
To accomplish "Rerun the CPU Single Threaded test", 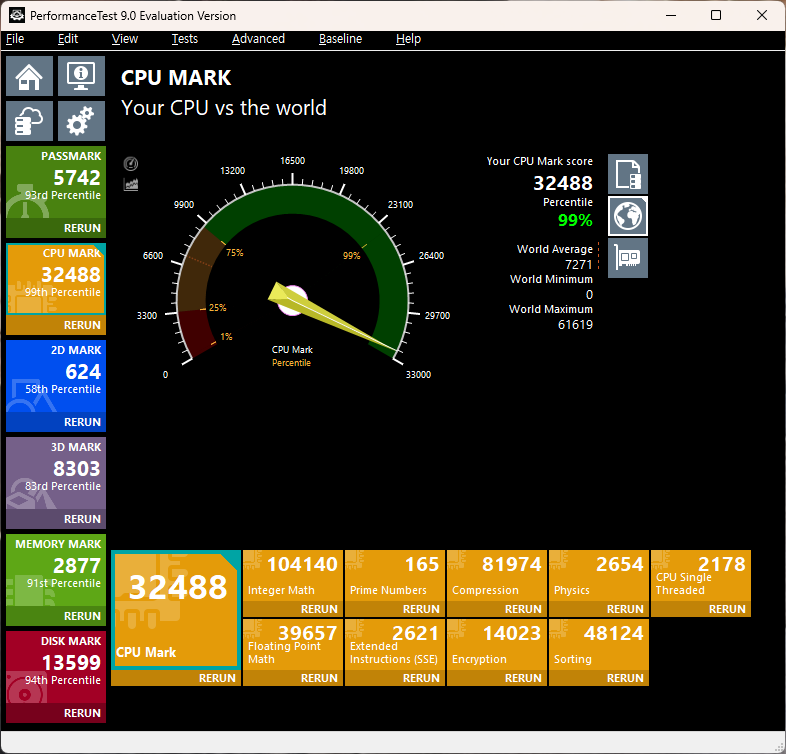I will (701, 609).
